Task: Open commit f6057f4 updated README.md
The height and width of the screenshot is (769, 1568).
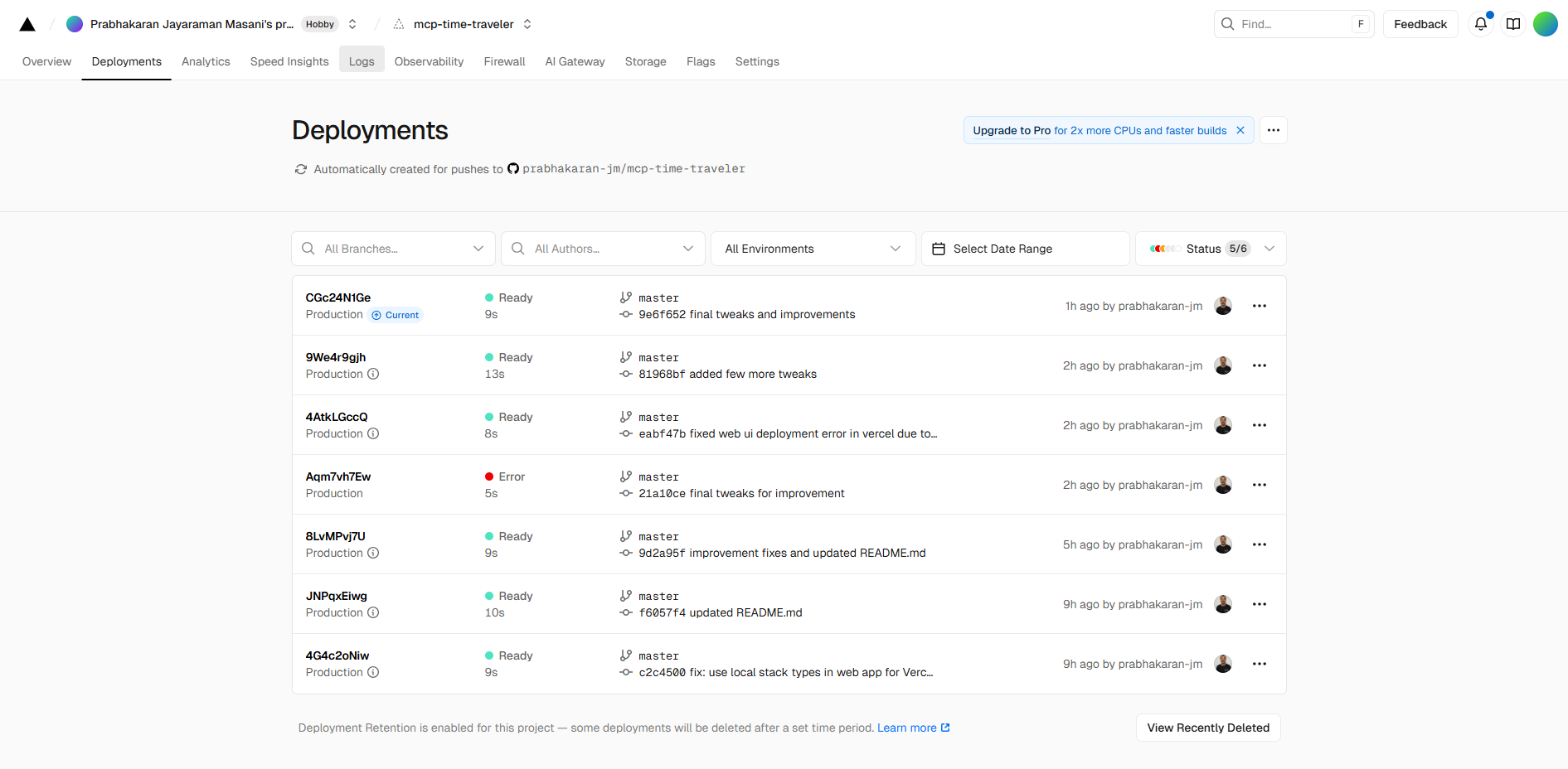Action: tap(721, 612)
